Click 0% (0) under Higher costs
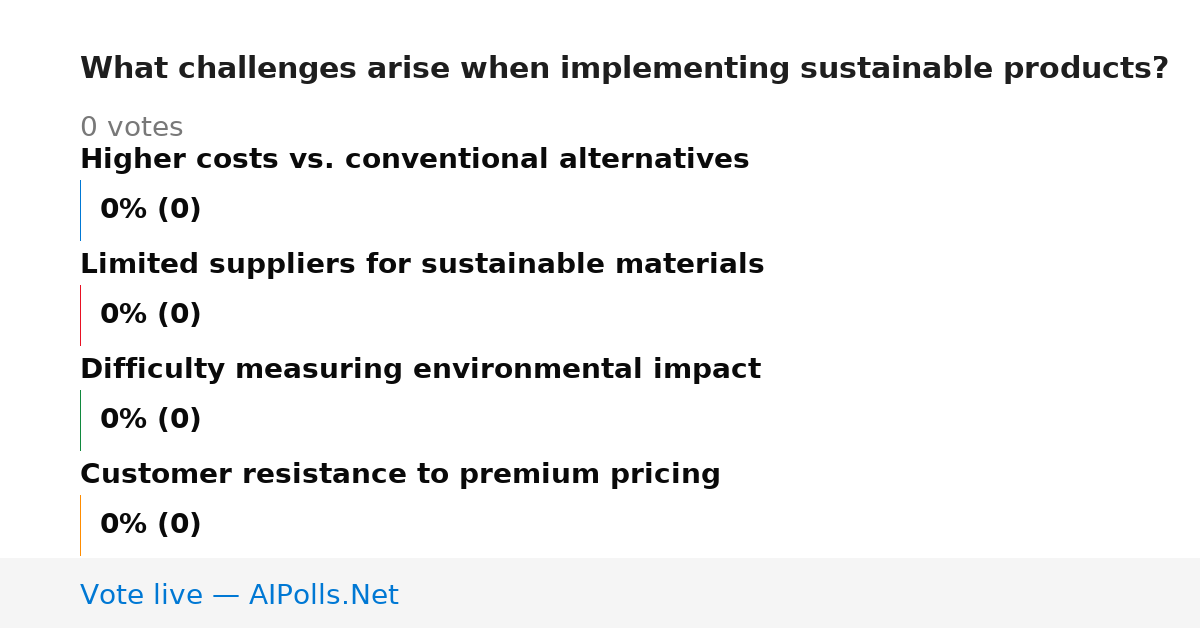Screen dimensions: 1200x628 tap(150, 210)
